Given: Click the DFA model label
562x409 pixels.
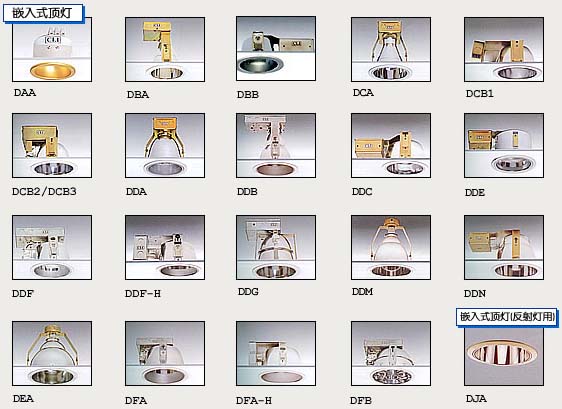Looking at the screenshot, I should 136,400.
